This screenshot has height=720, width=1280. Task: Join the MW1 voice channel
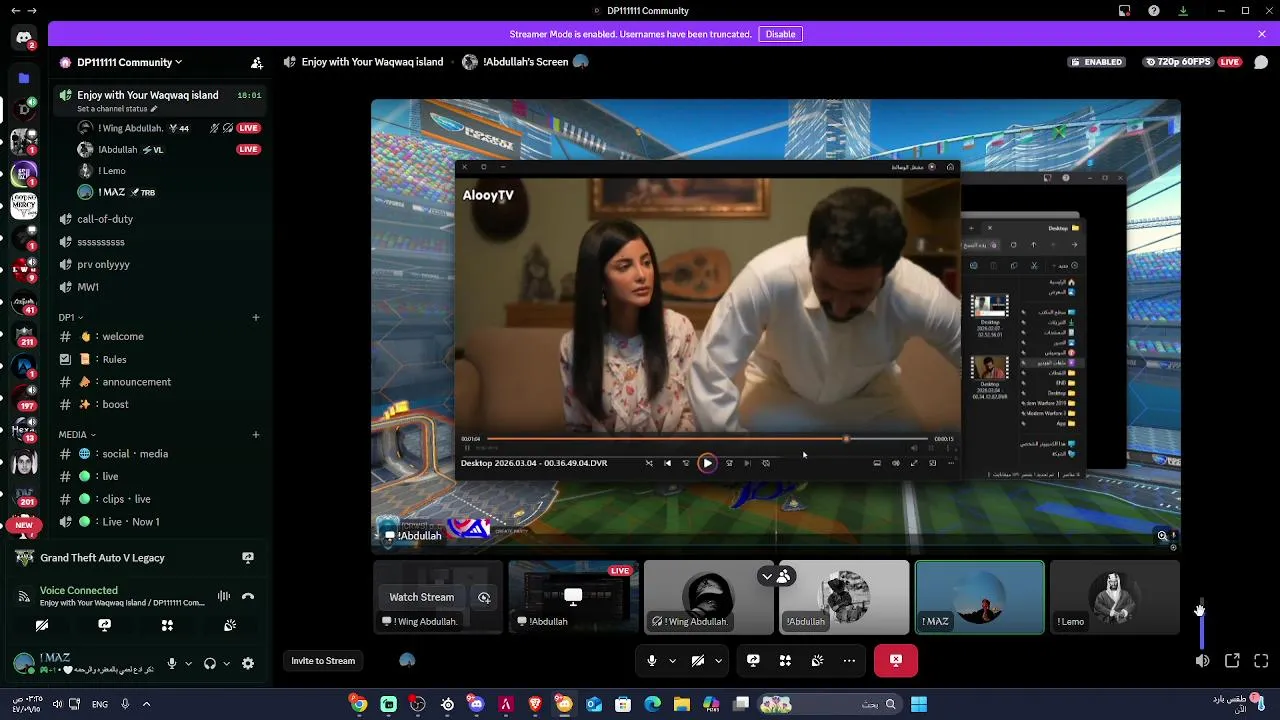point(160,287)
